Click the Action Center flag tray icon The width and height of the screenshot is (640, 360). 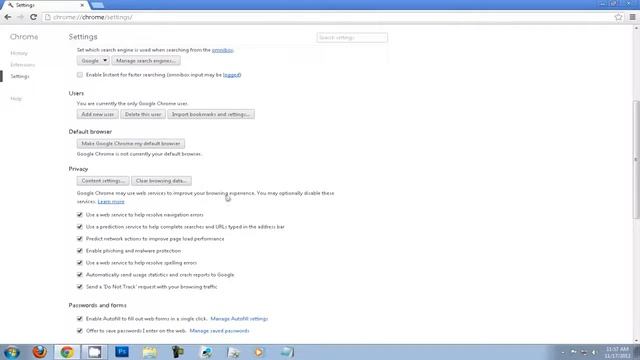coord(573,352)
